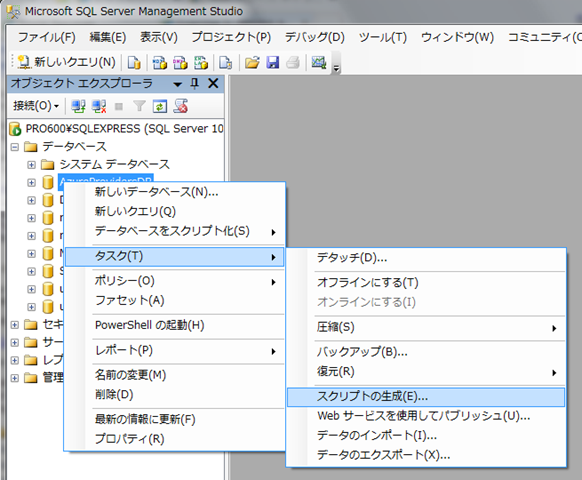Click the SQL Server Compact query icon
This screenshot has height=480, width=582.
click(225, 63)
